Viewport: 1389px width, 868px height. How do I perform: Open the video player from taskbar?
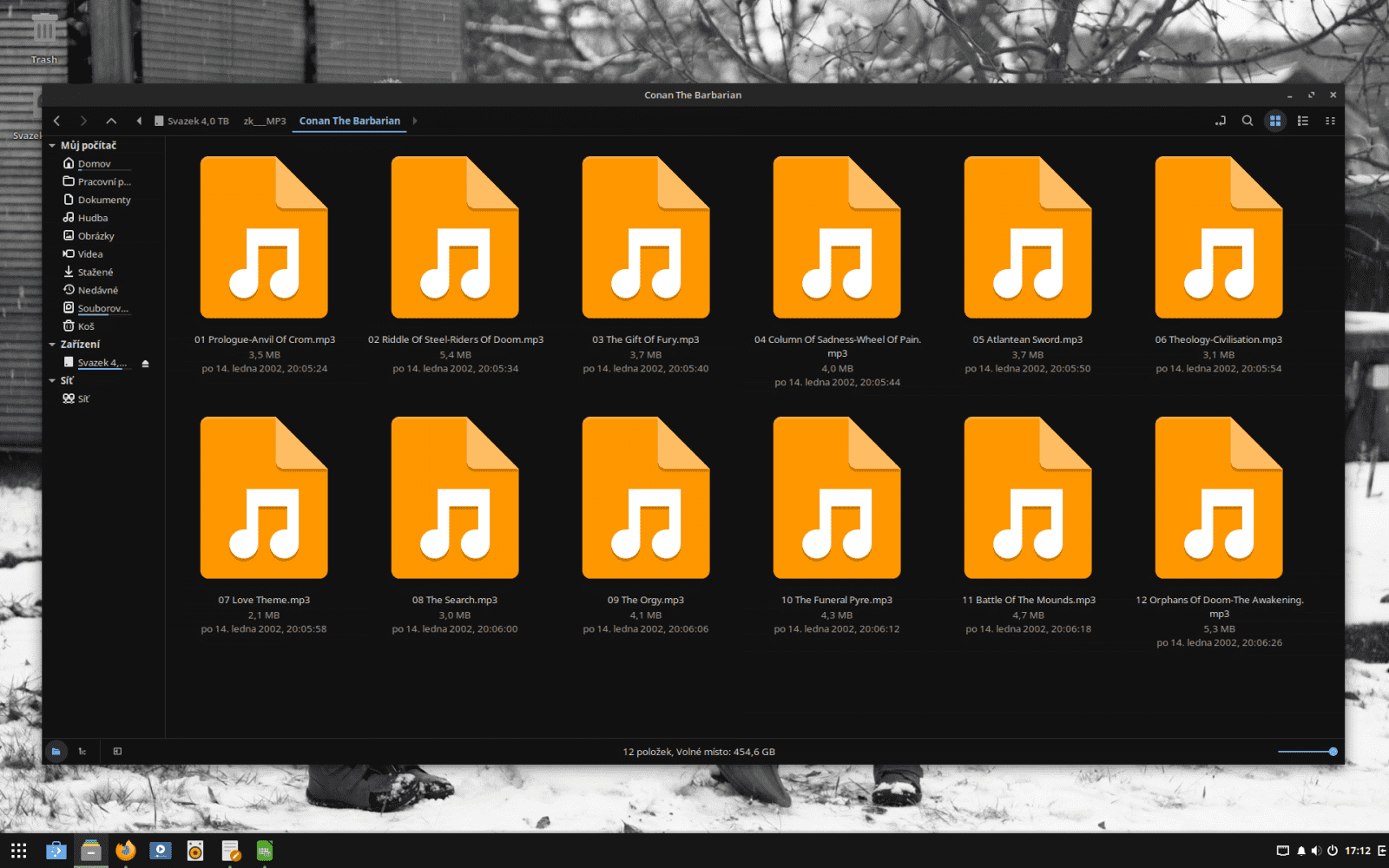coord(161,851)
